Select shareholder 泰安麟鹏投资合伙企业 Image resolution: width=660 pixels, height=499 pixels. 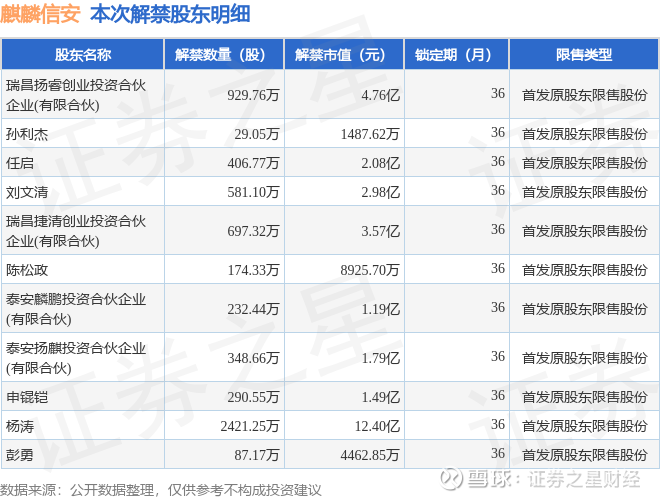(x=76, y=309)
